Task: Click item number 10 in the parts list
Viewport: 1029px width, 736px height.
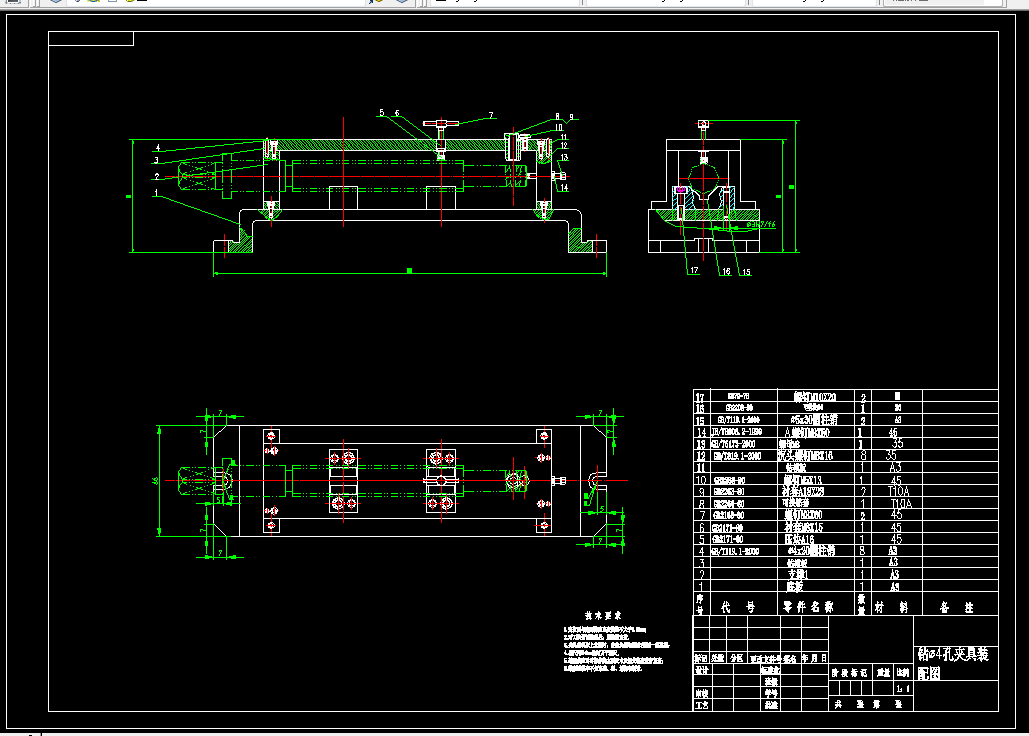Action: tap(700, 480)
